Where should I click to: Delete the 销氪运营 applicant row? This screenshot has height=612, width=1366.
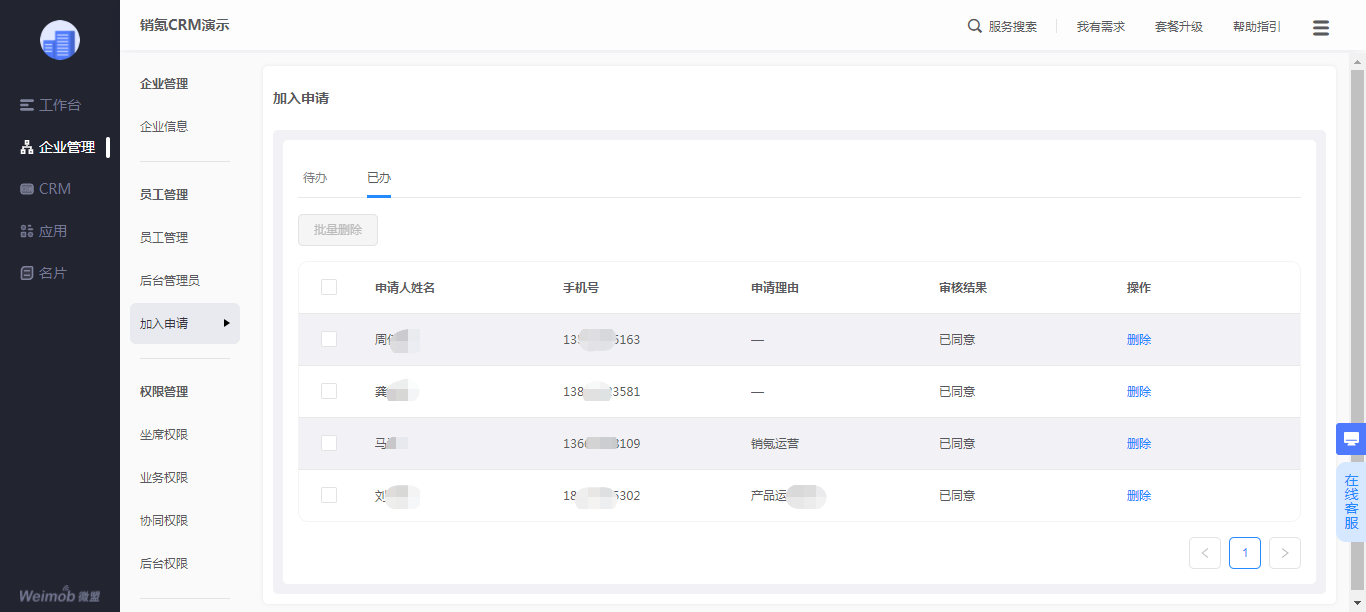pyautogui.click(x=1139, y=444)
